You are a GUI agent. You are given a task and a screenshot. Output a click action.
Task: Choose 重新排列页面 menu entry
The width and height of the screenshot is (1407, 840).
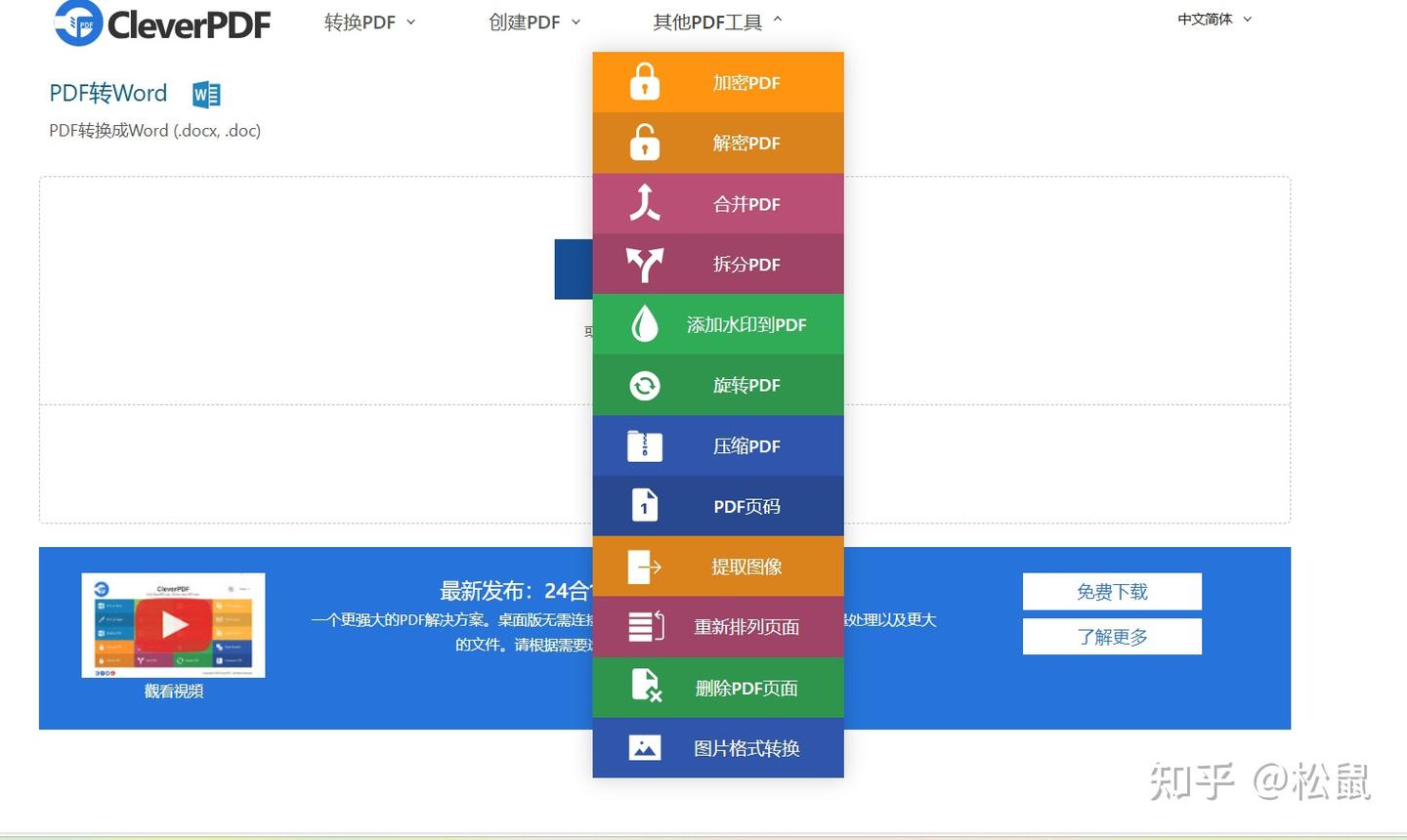pos(718,627)
